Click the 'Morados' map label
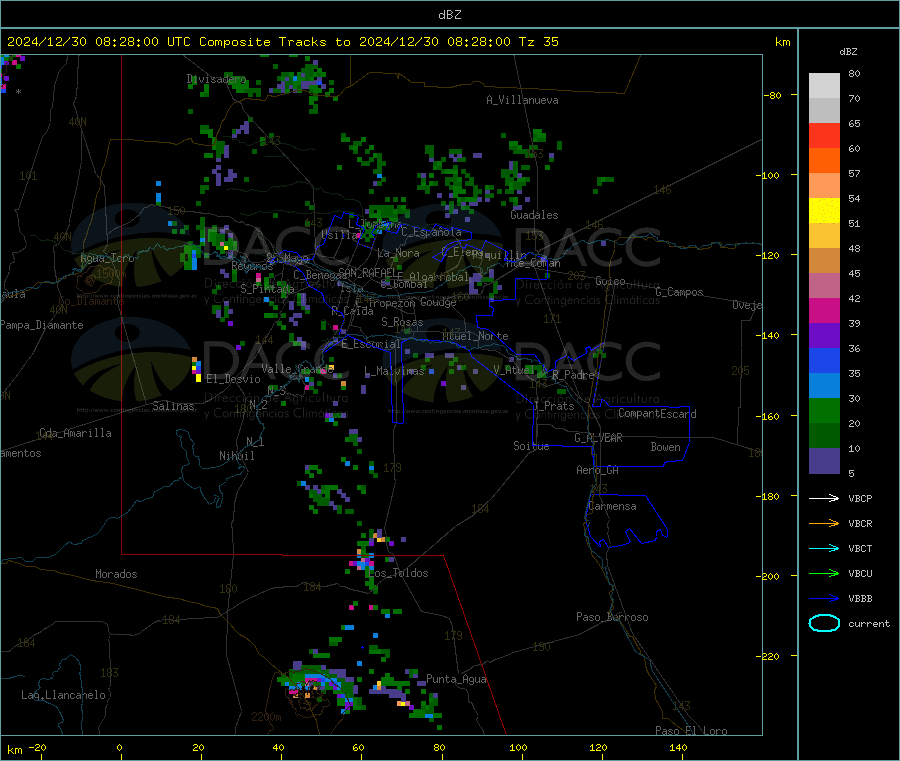This screenshot has height=761, width=900. pos(117,574)
